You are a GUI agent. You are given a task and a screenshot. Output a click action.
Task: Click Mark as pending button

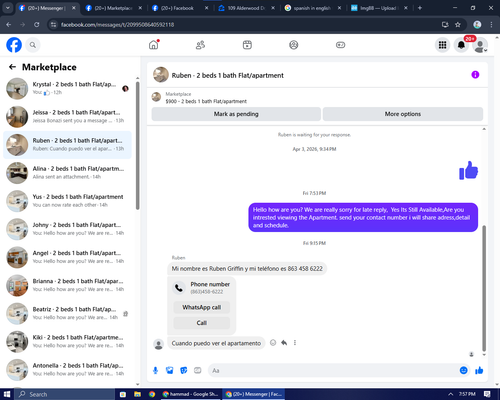click(236, 114)
